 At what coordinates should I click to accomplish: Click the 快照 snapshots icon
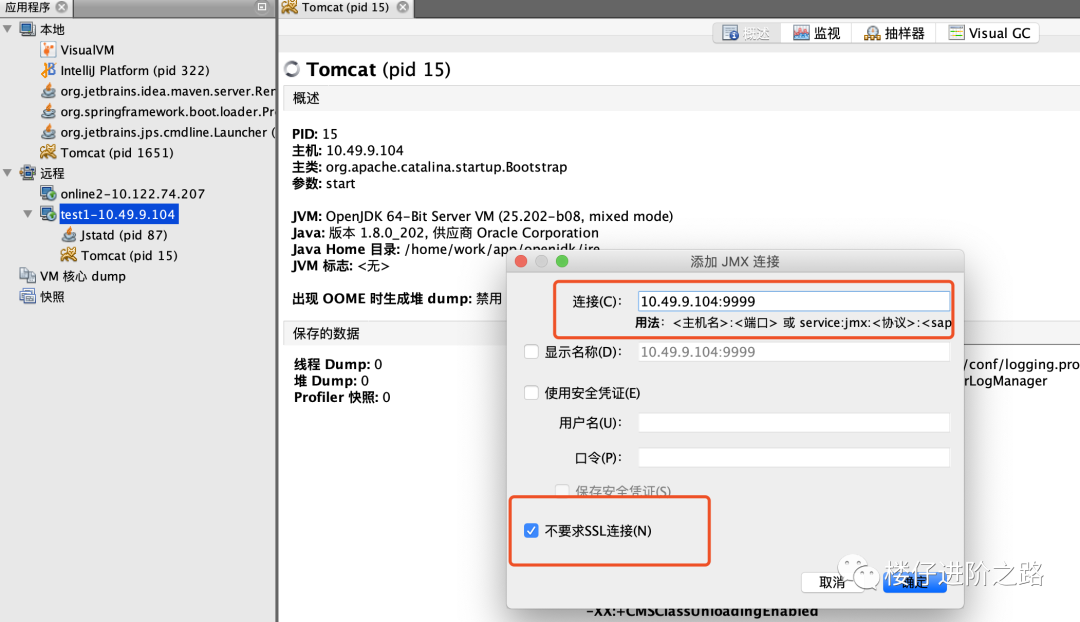pos(28,296)
